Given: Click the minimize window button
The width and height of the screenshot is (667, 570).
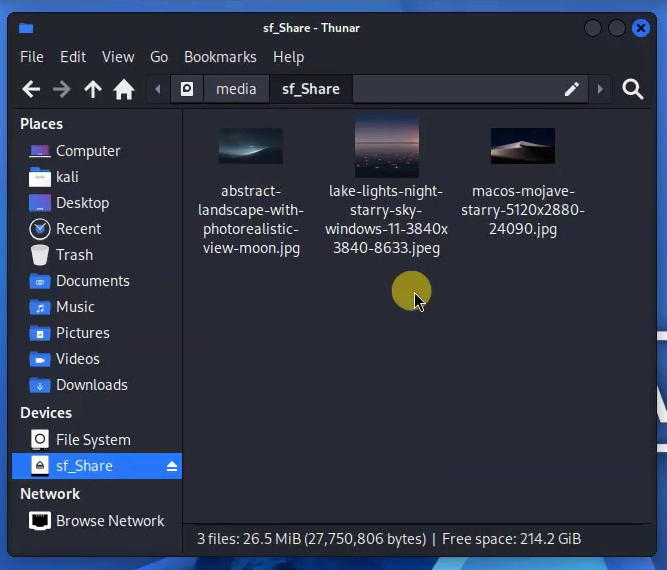Looking at the screenshot, I should (593, 28).
